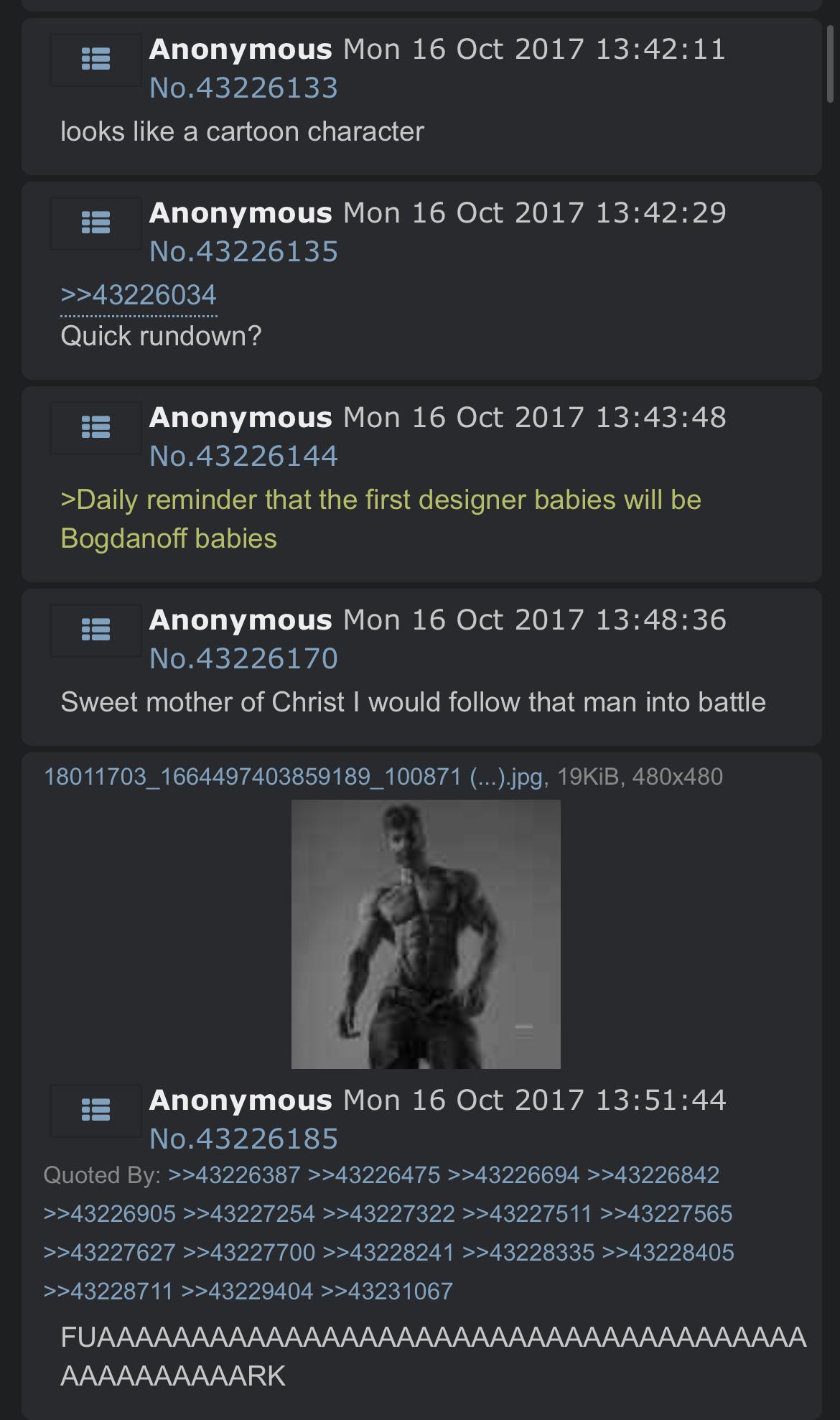Follow quoted-by link >>43228405
The image size is (840, 1420).
668,1253
